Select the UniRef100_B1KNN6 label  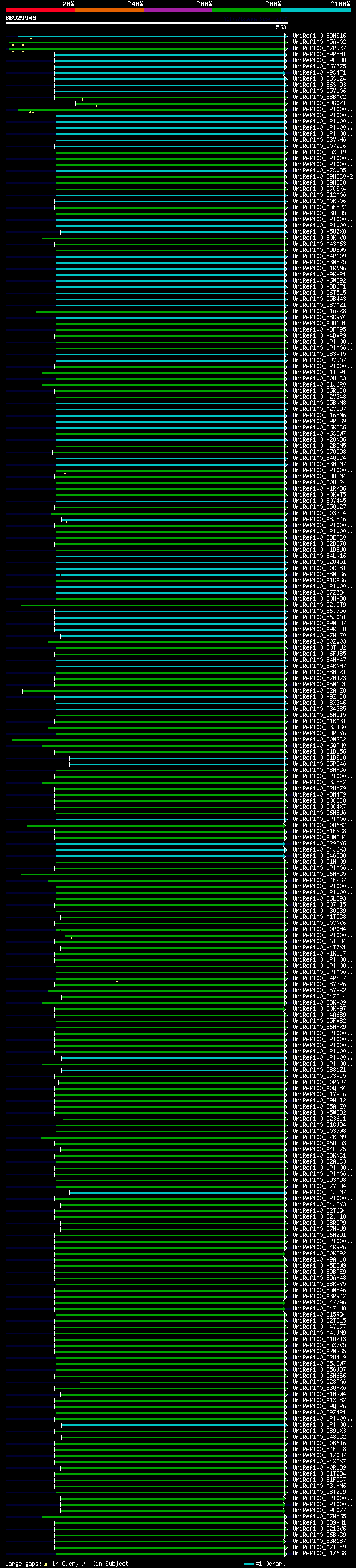(x=319, y=269)
